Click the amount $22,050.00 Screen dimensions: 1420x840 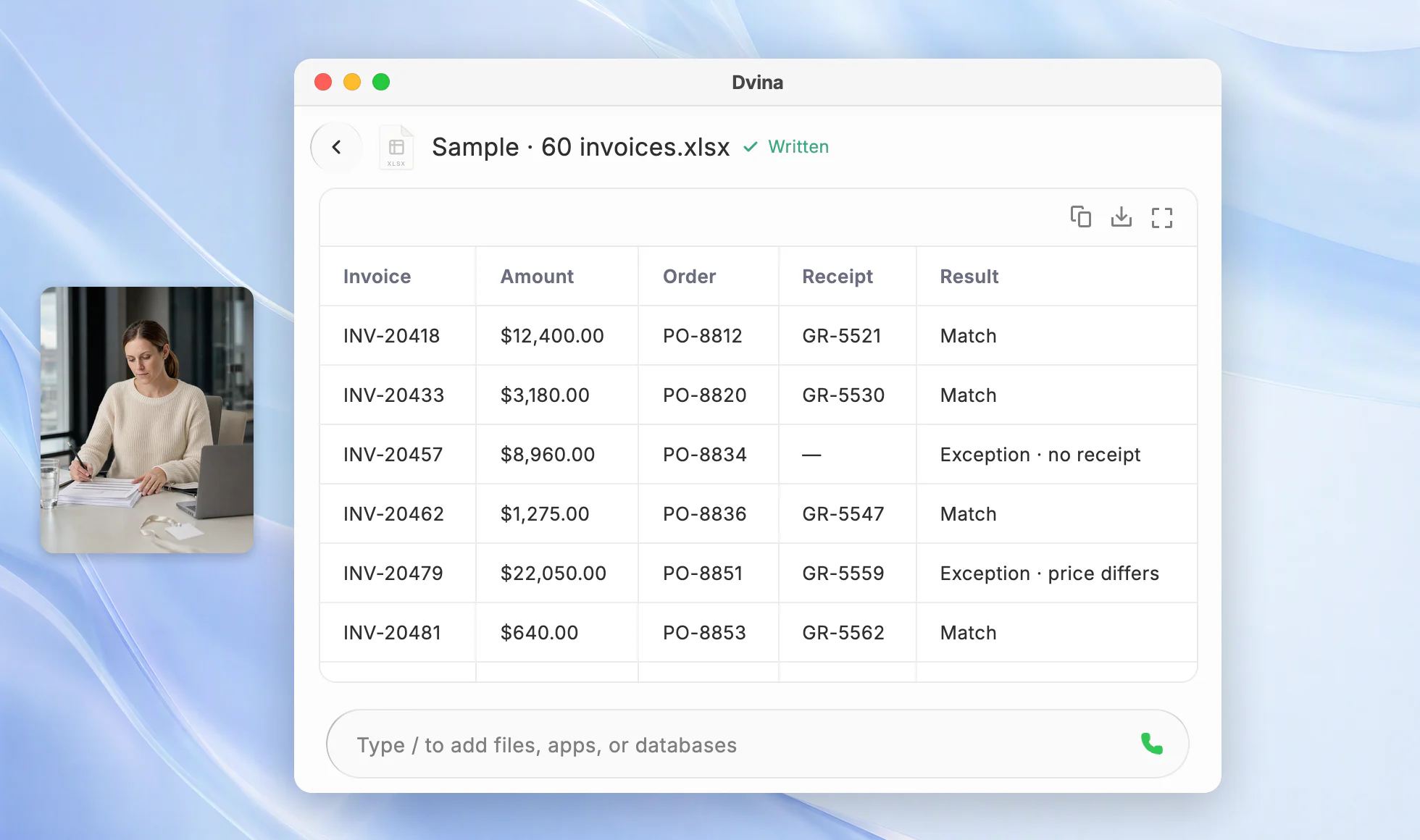coord(554,573)
